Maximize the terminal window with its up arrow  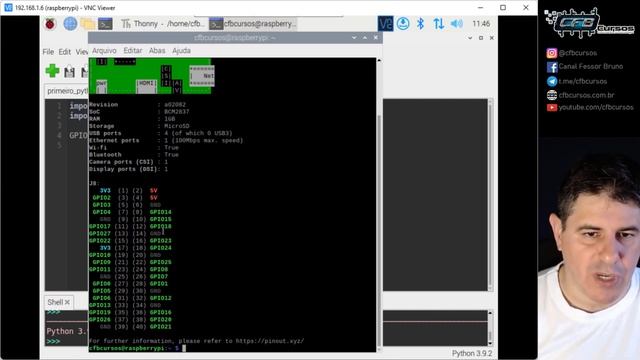[x=365, y=38]
